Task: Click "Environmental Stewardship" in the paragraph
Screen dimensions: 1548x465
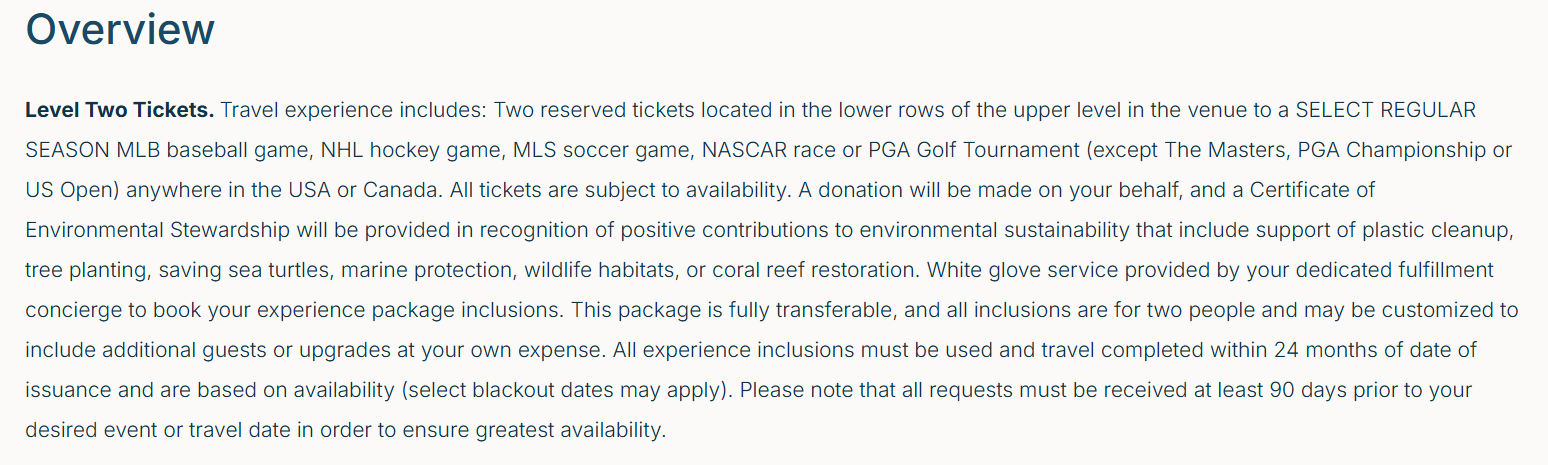Action: [x=158, y=230]
